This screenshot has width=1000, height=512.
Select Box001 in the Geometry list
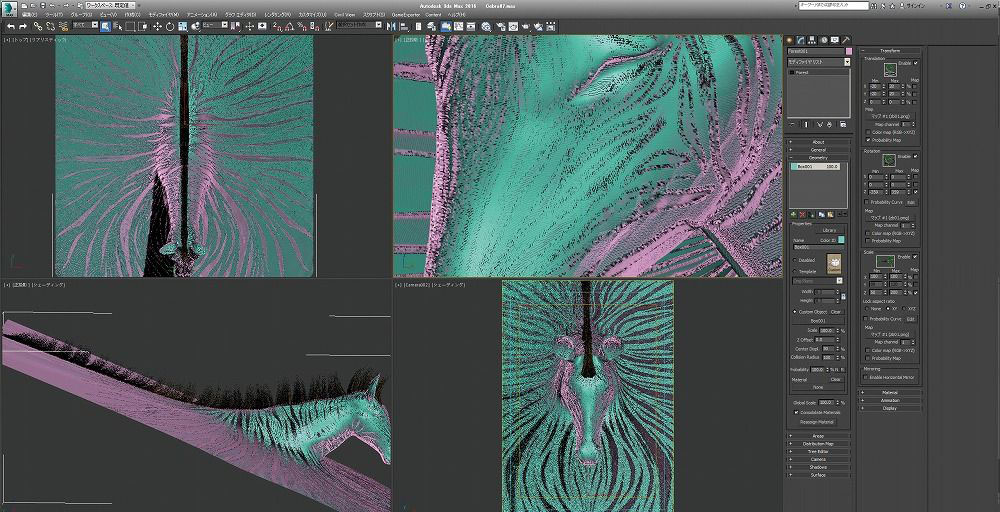click(x=808, y=167)
